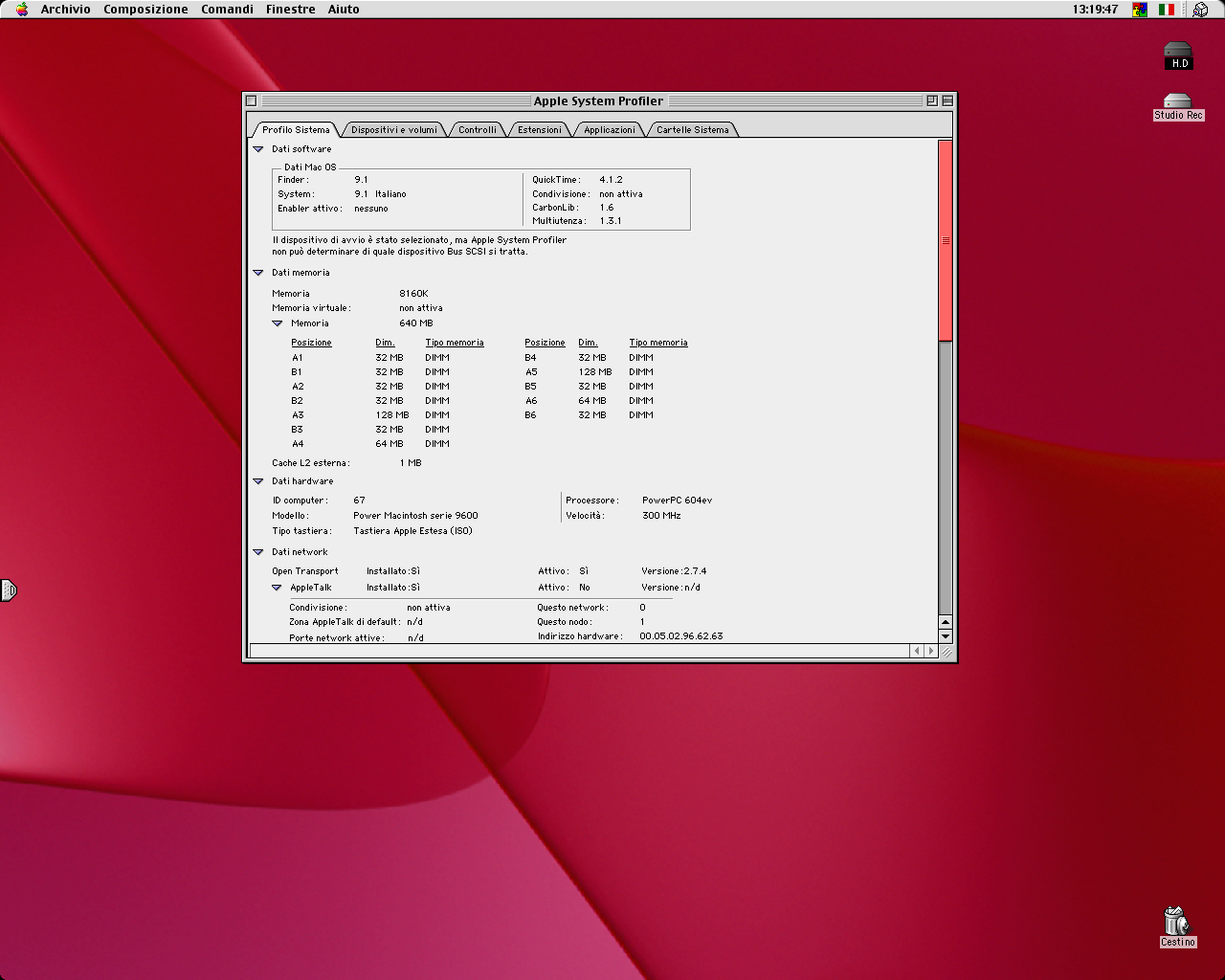The height and width of the screenshot is (980, 1225).
Task: Select the Profilo Sistema tab
Action: [x=296, y=130]
